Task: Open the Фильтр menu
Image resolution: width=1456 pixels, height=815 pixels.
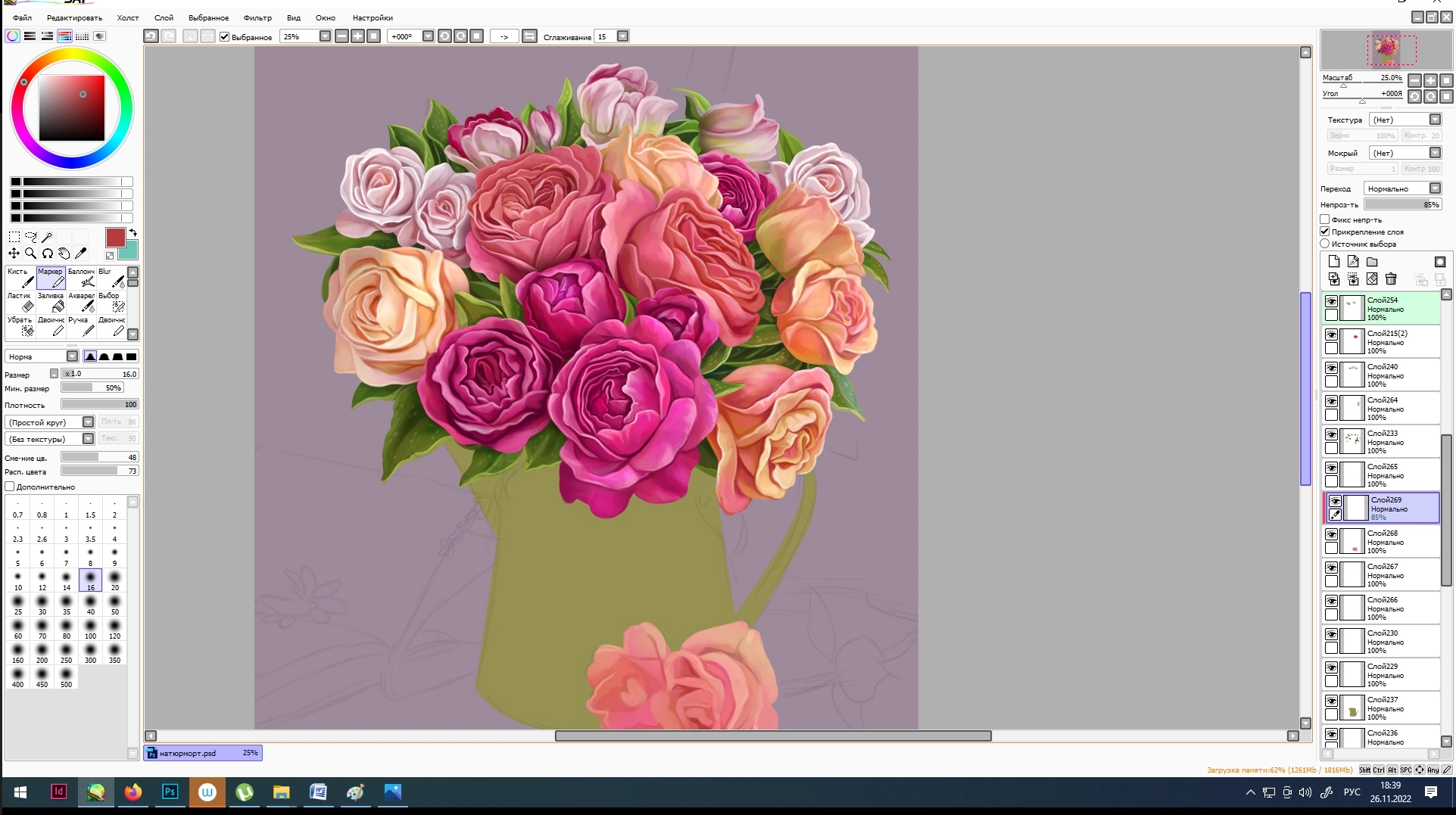Action: point(257,17)
